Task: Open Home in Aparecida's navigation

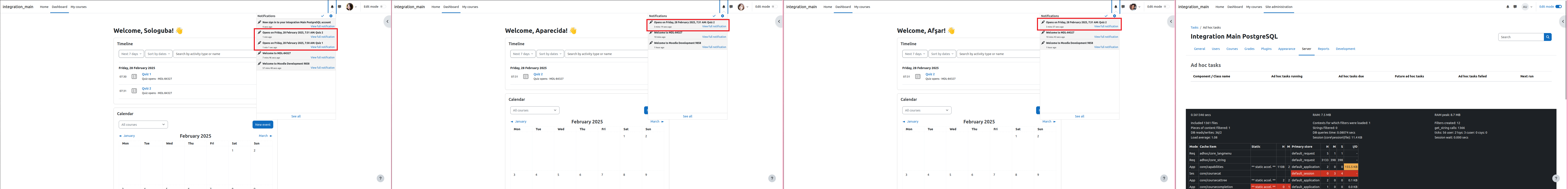Action: pos(436,7)
